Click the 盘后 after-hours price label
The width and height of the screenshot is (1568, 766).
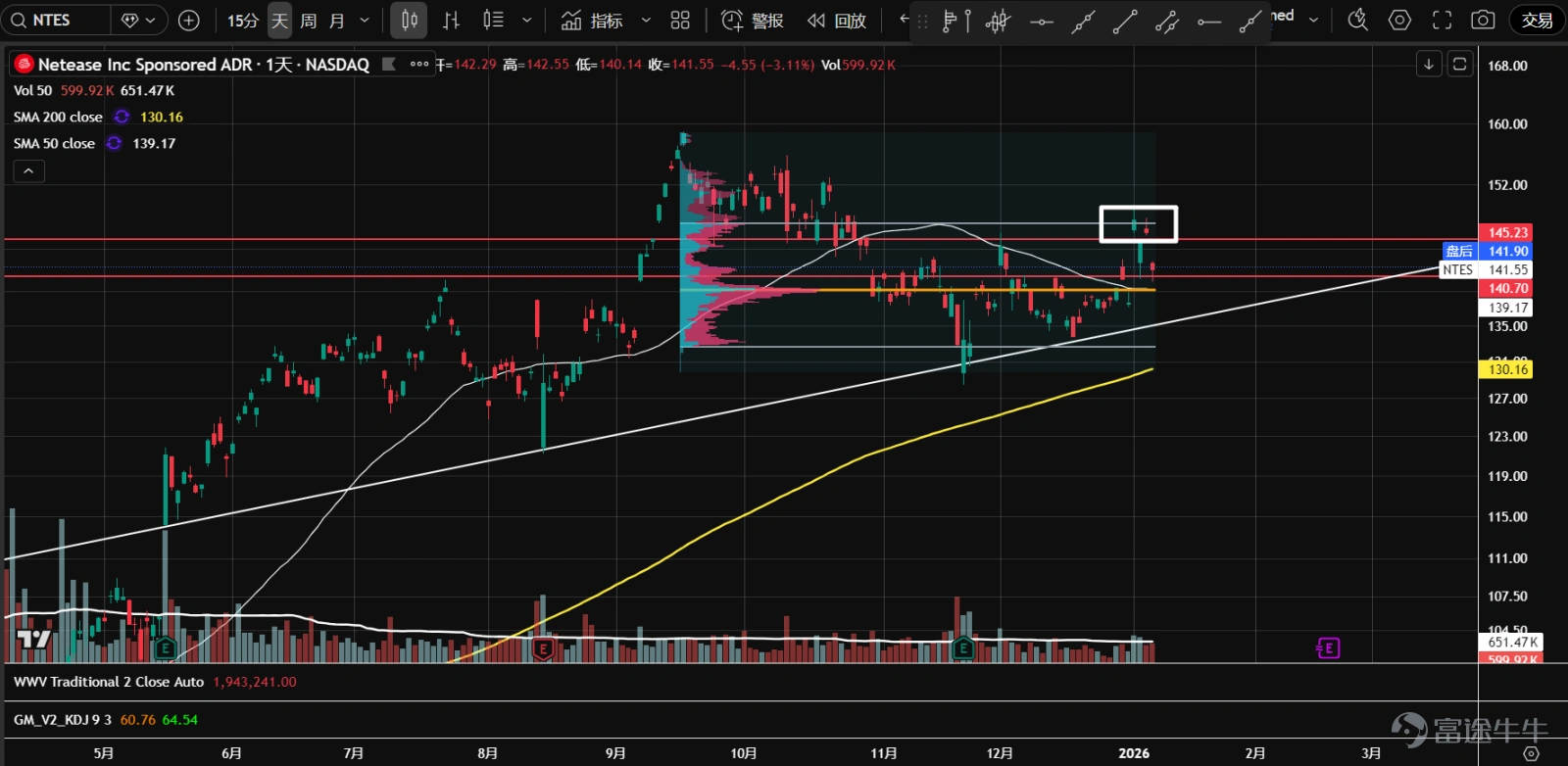coord(1459,252)
